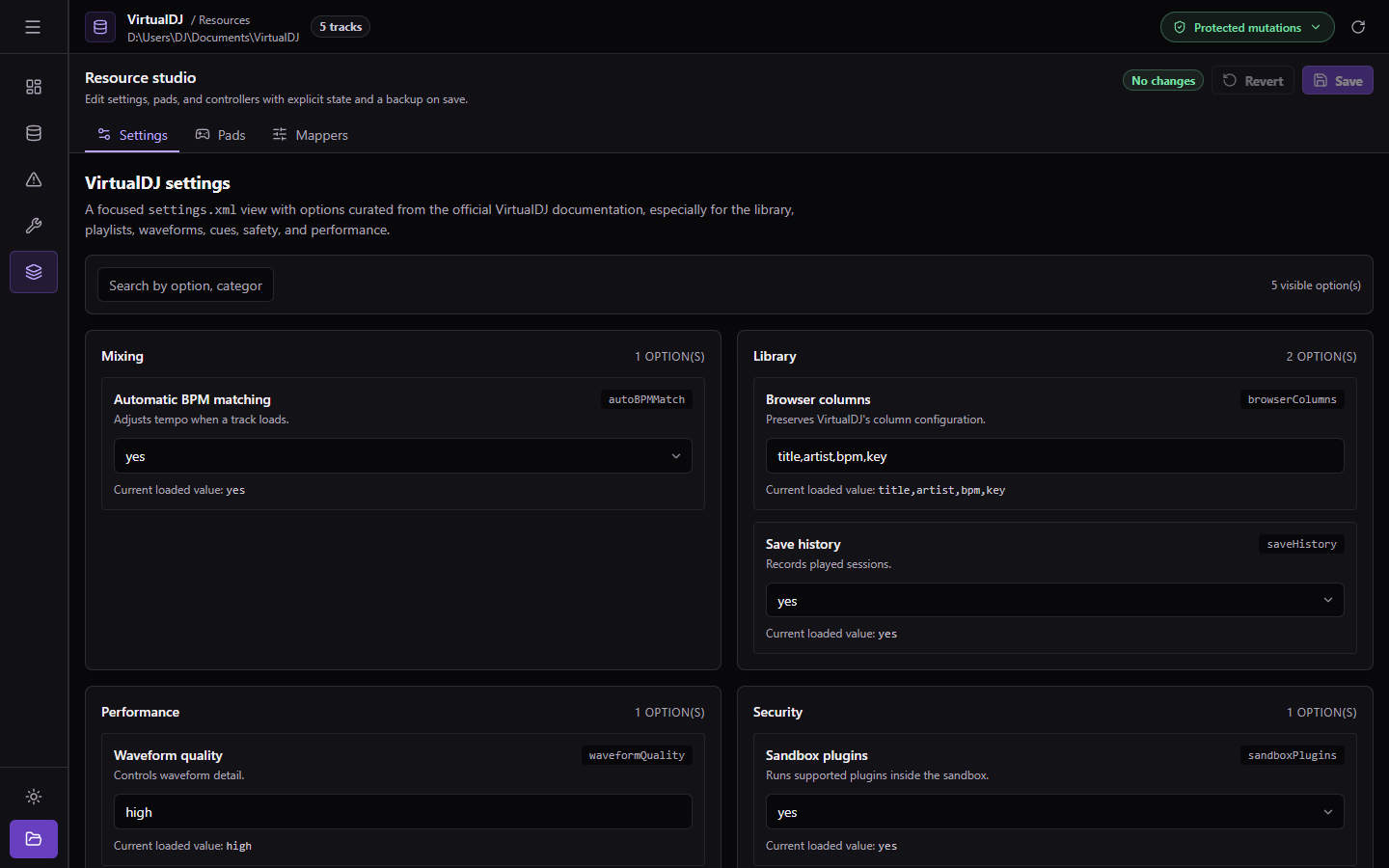Click the Security section heading
1389x868 pixels.
tap(777, 712)
